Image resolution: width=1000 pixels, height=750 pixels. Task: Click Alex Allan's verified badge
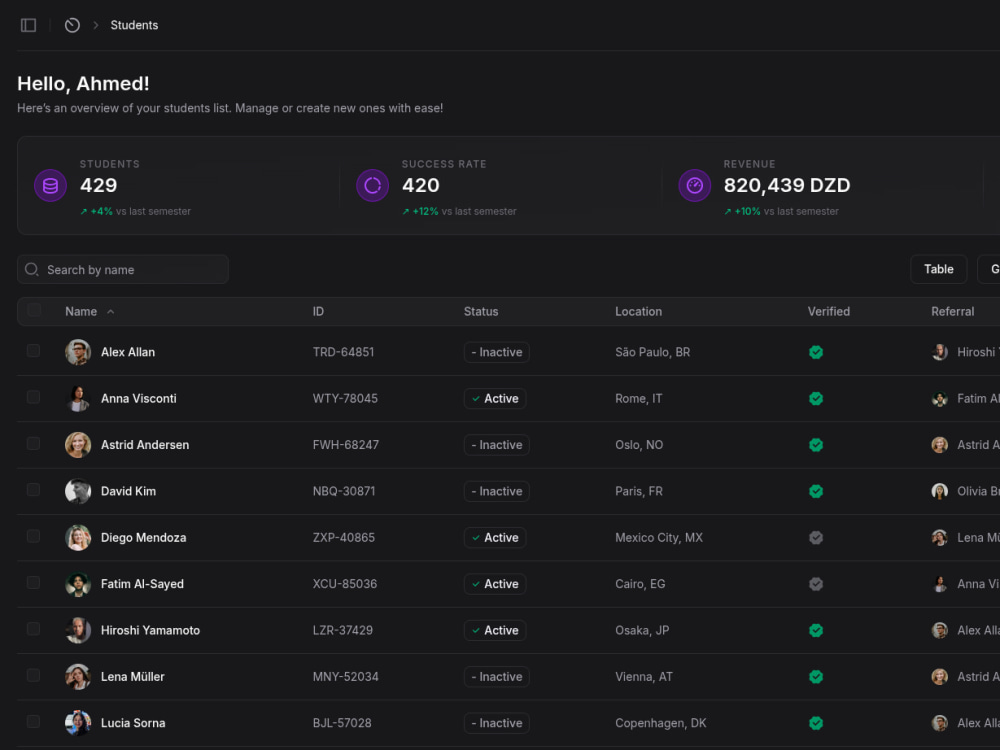click(816, 352)
